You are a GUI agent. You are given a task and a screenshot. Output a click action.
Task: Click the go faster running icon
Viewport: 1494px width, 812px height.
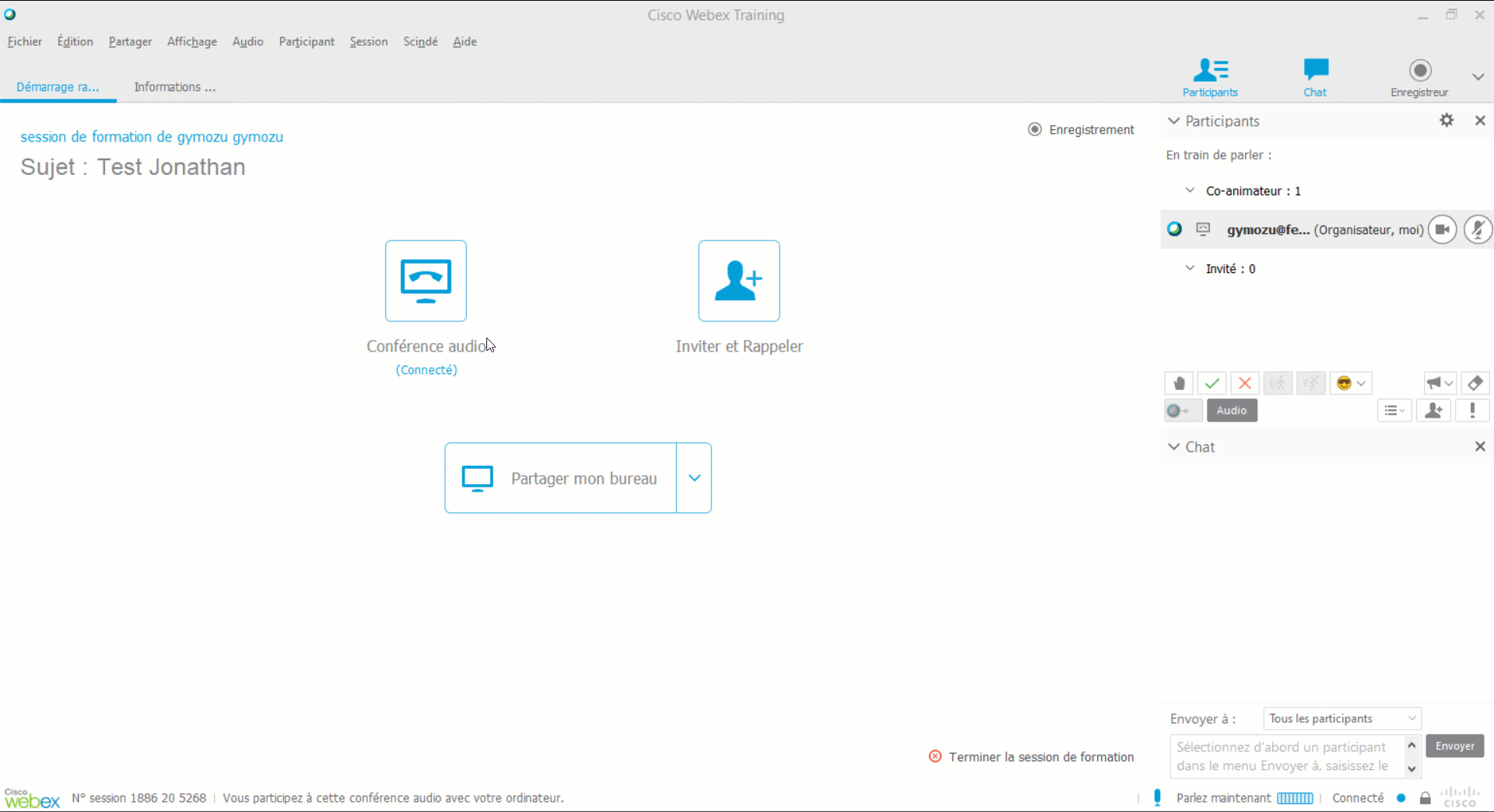pyautogui.click(x=1311, y=383)
